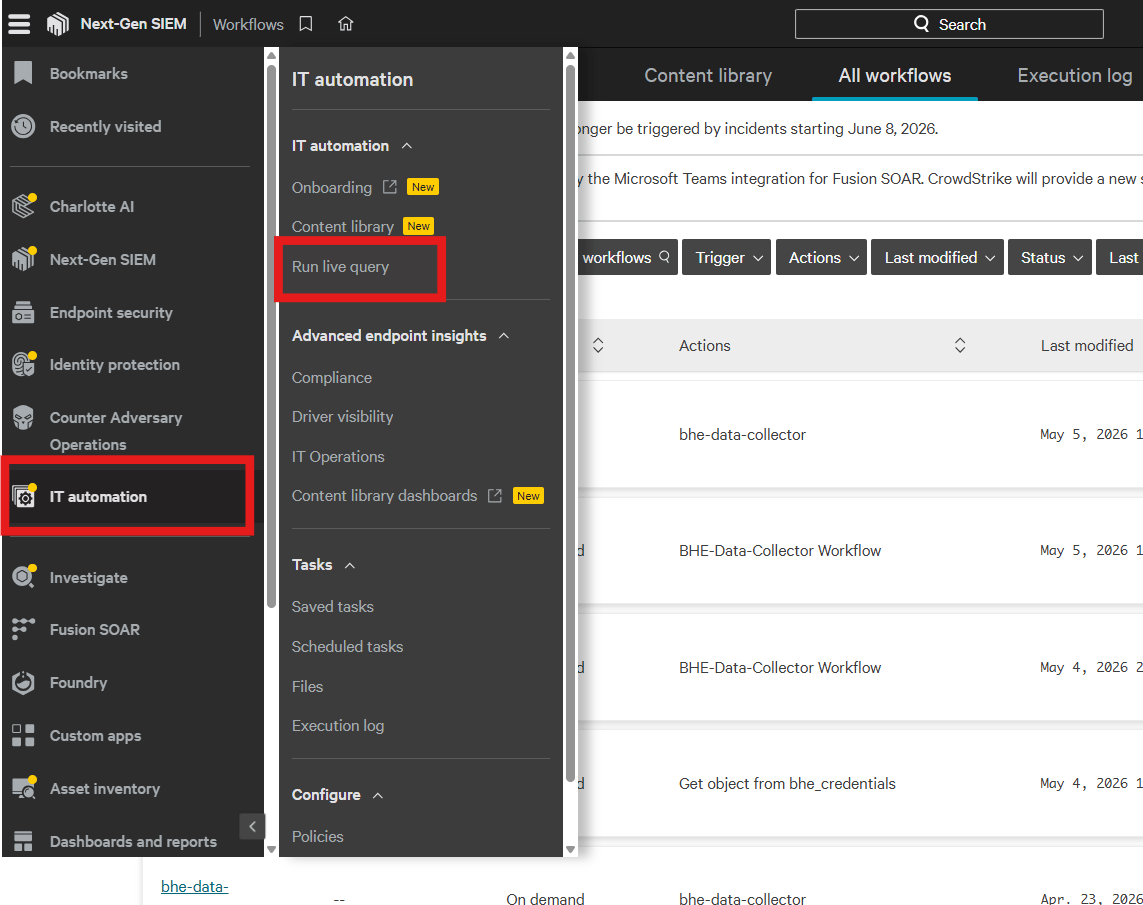Open Policies under Configure
The width and height of the screenshot is (1143, 905).
coord(318,837)
